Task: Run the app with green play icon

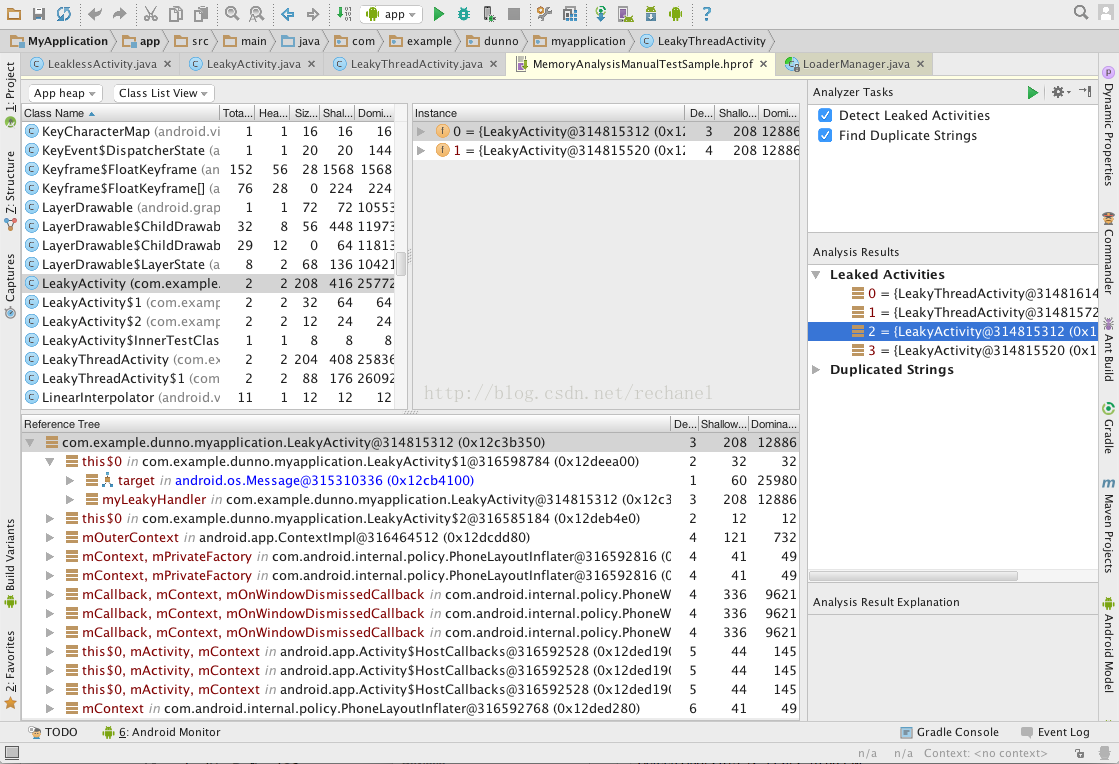Action: (x=439, y=14)
